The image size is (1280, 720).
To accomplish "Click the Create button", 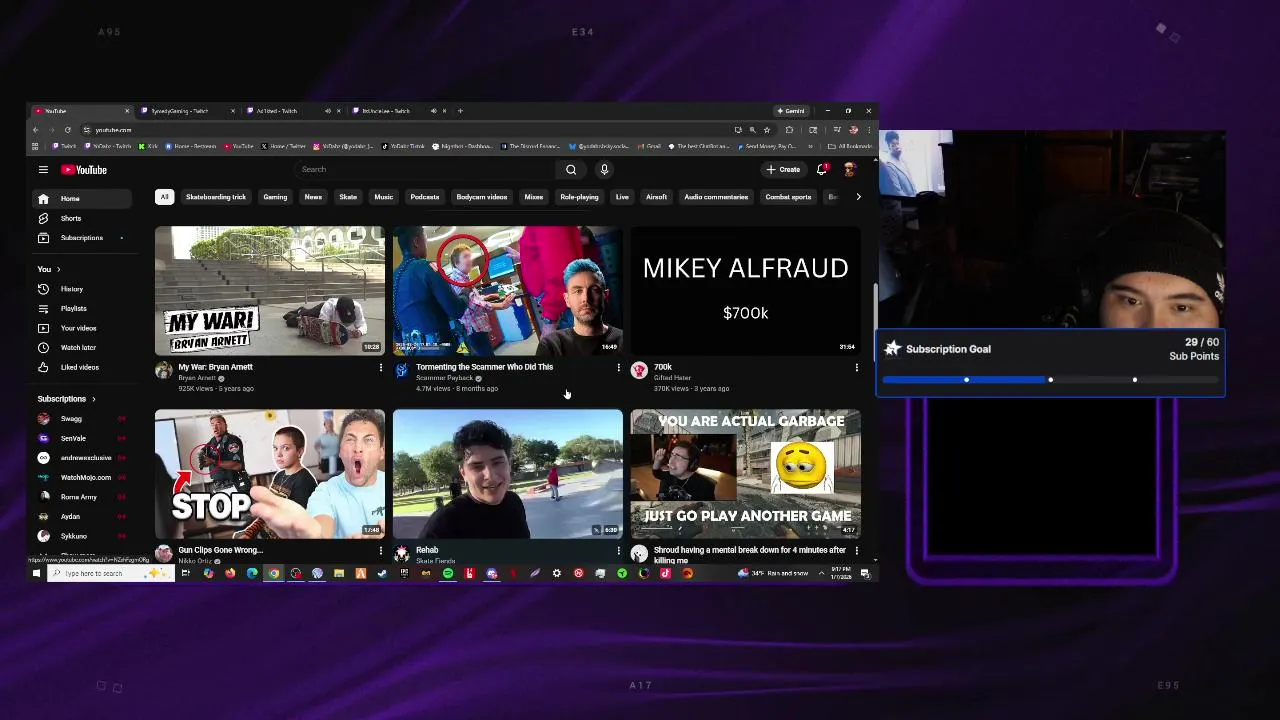I will click(x=783, y=170).
